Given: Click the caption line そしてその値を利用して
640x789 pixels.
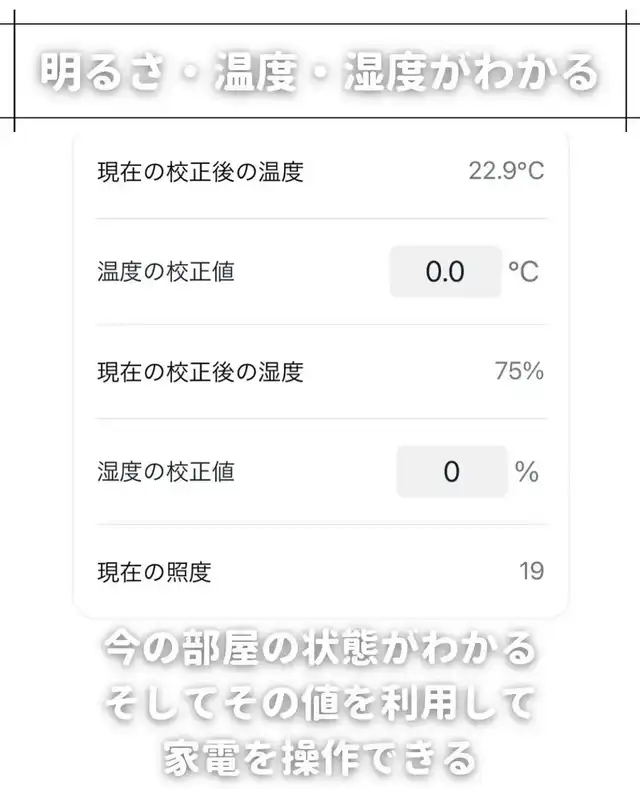Looking at the screenshot, I should [x=320, y=706].
